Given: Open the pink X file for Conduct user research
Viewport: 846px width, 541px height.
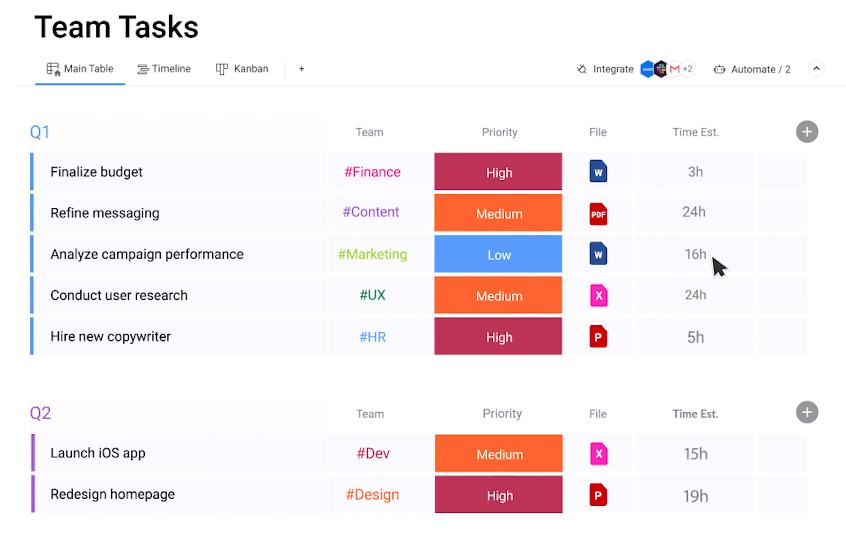Looking at the screenshot, I should (x=598, y=295).
